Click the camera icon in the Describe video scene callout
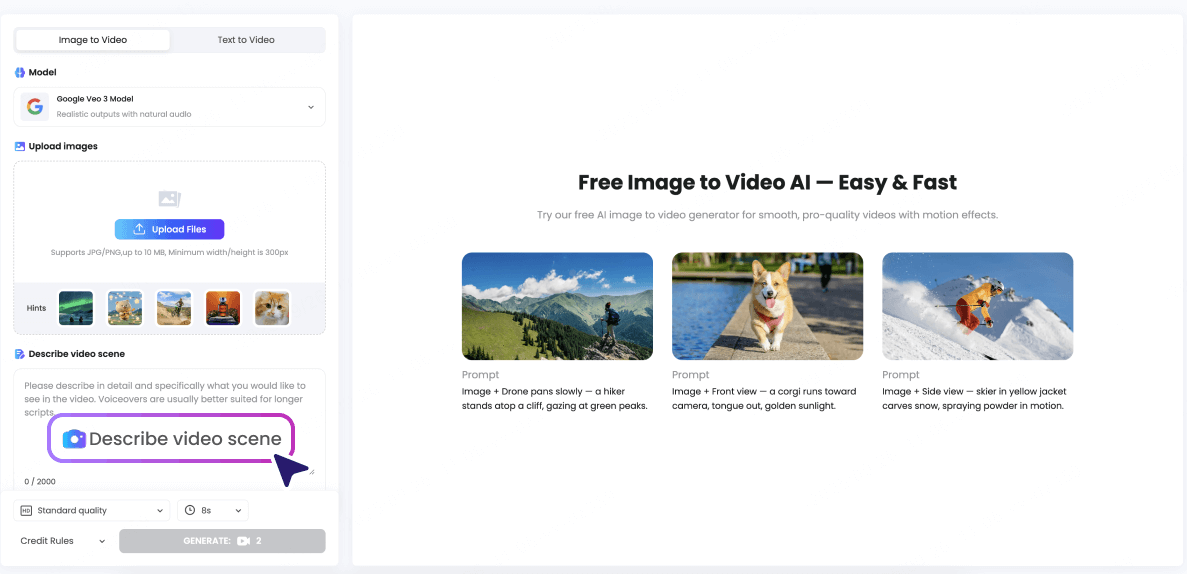The height and width of the screenshot is (574, 1187). pos(74,439)
